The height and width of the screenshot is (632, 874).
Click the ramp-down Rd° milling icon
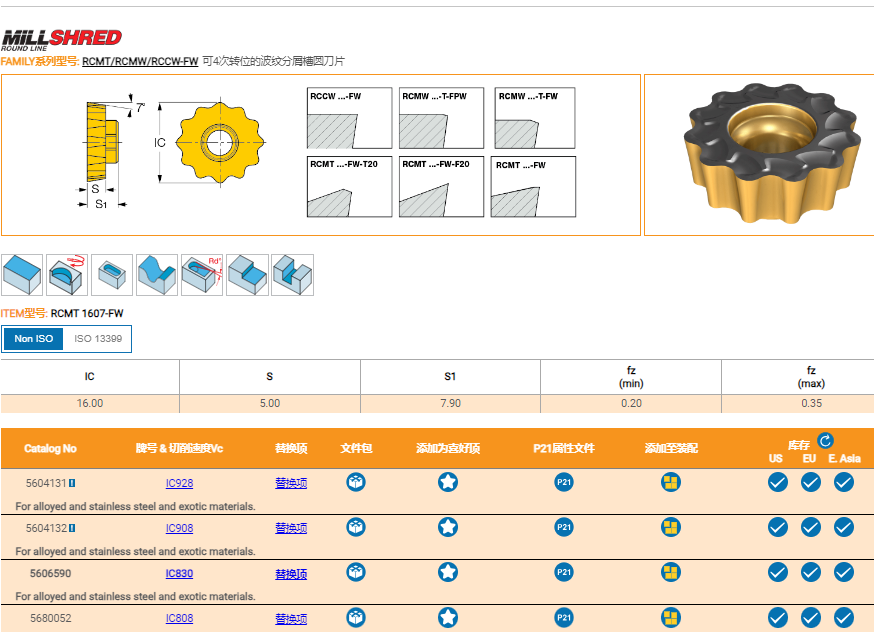click(x=202, y=274)
